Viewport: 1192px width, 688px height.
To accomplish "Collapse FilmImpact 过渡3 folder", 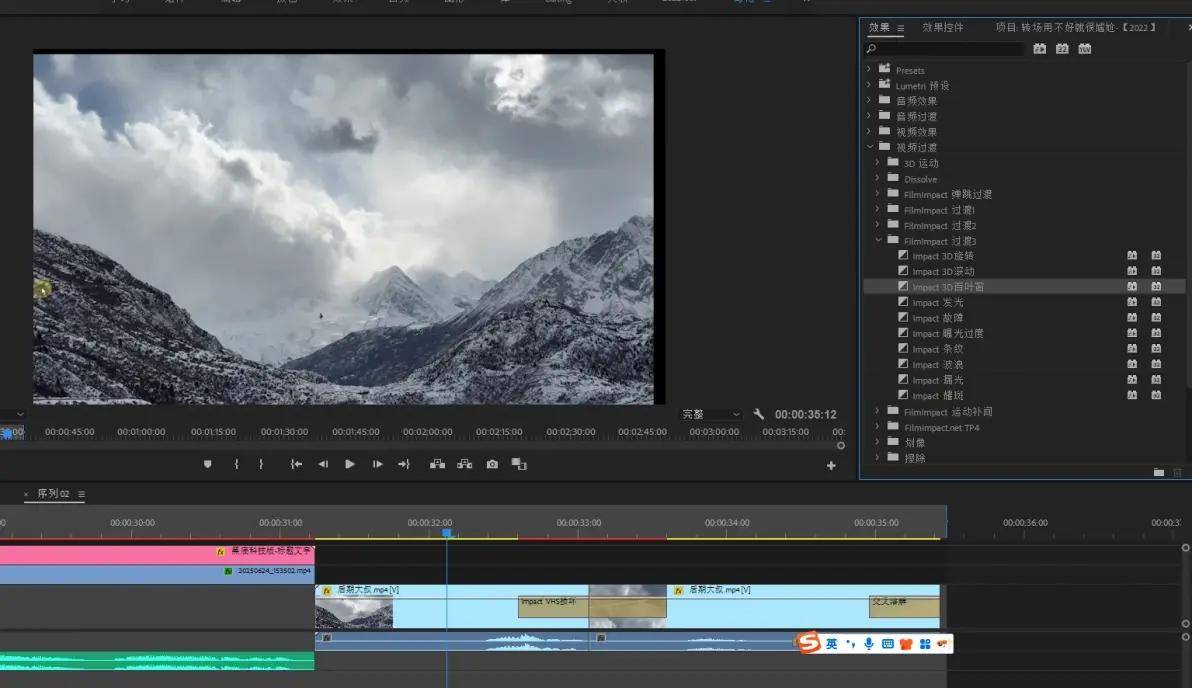I will click(x=878, y=239).
